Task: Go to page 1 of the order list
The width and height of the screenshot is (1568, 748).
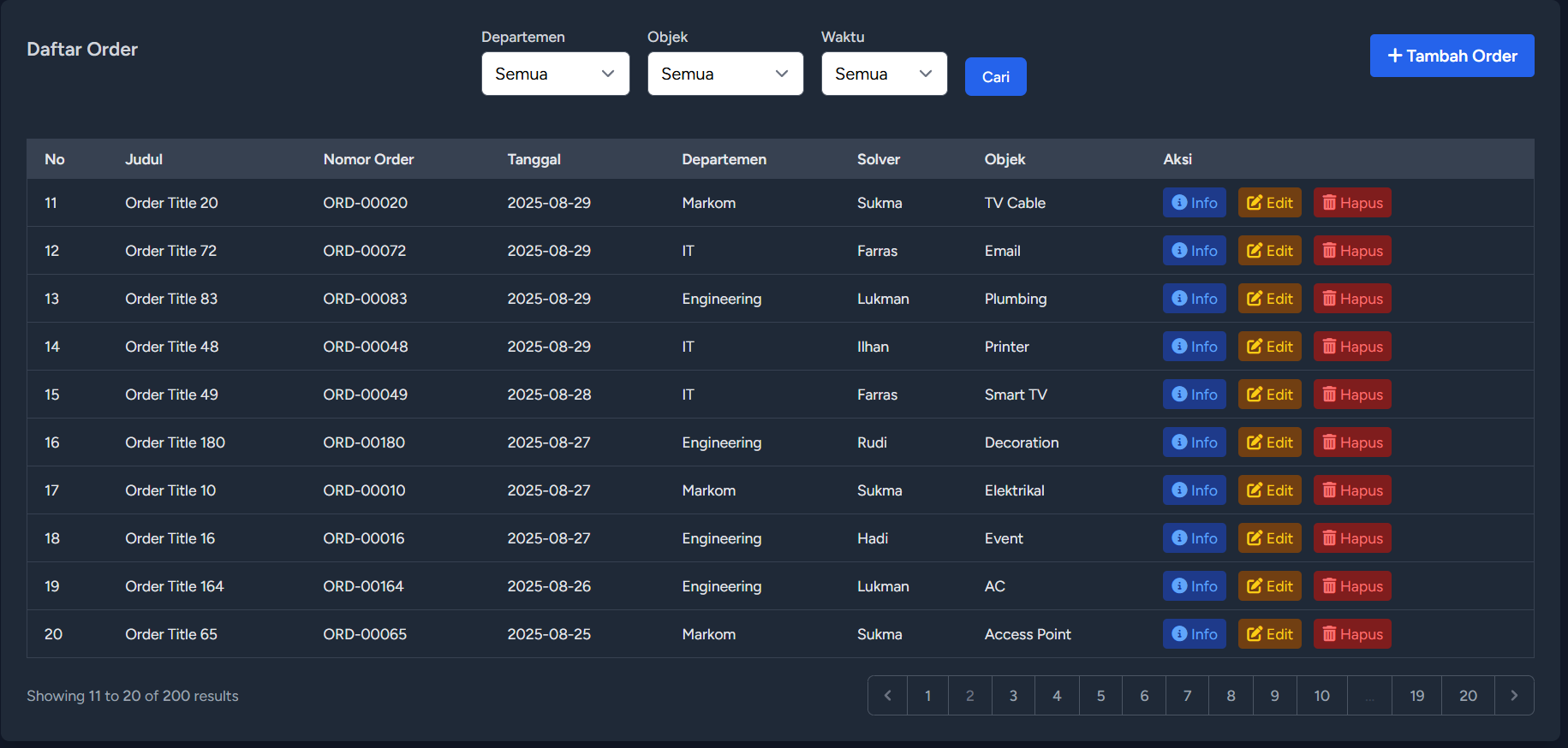Action: 927,696
